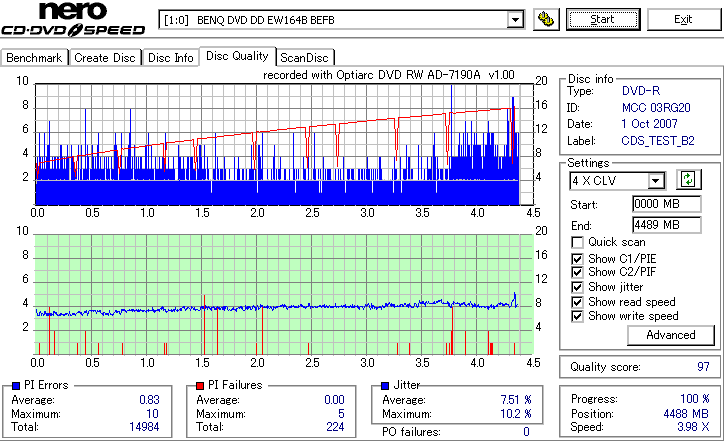Screen dimensions: 724x441
Task: Click the disc label CDS_TEST_B2
Action: [658, 141]
